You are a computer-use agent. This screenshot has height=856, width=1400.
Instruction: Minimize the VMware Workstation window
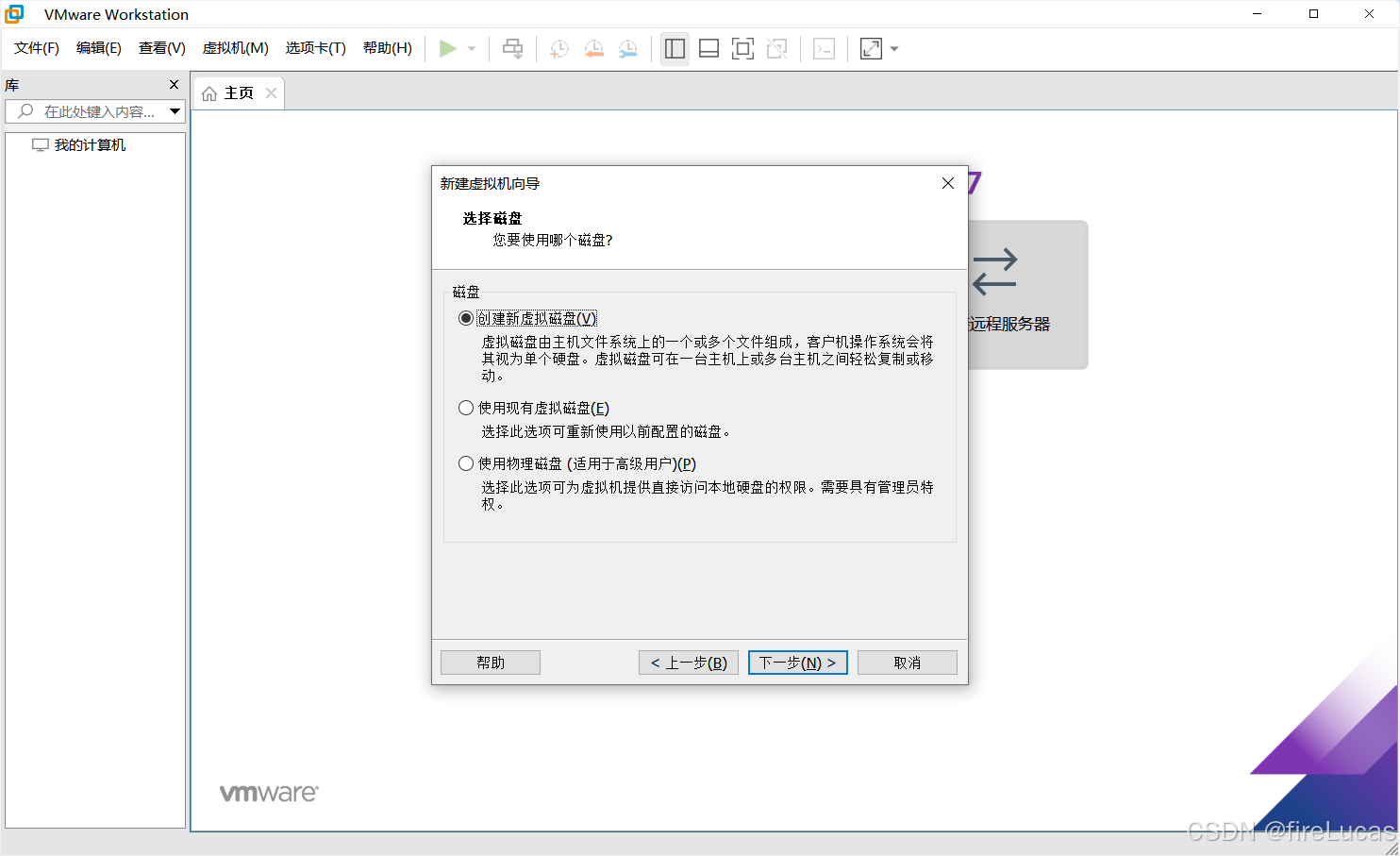click(1258, 14)
